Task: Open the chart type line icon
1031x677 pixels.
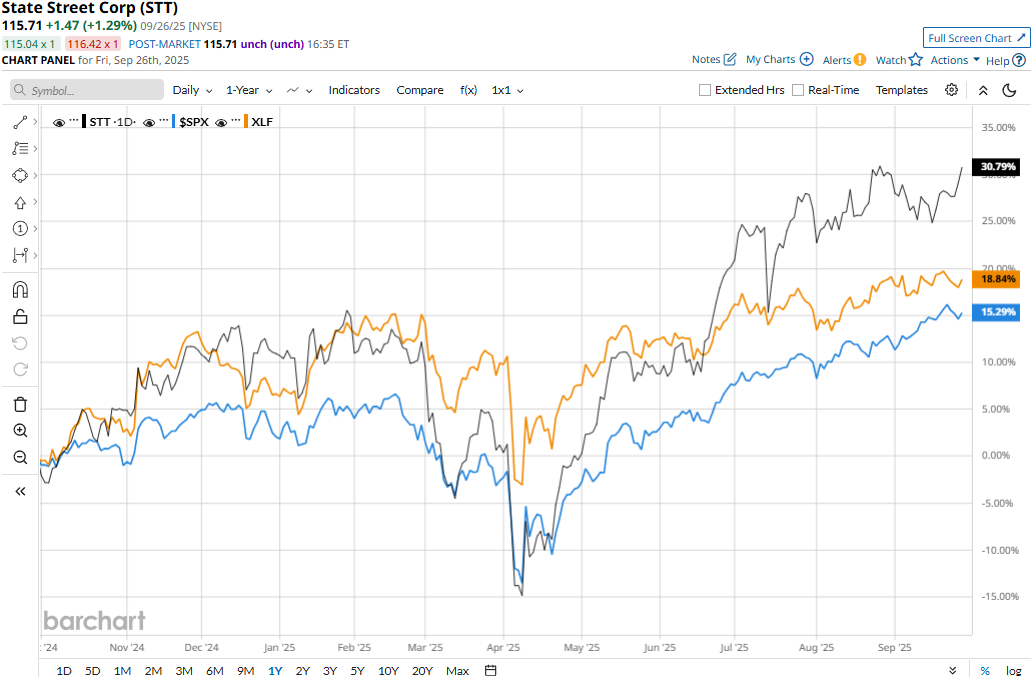Action: coord(293,90)
